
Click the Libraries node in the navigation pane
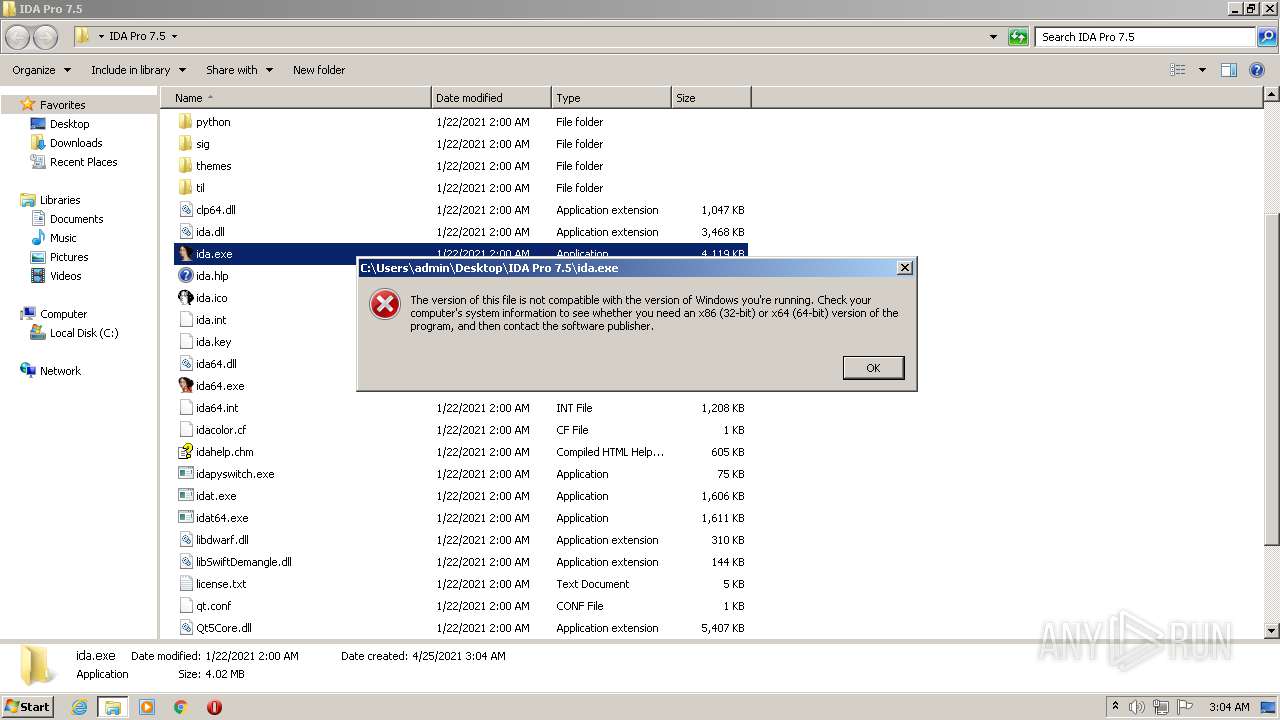tap(60, 200)
